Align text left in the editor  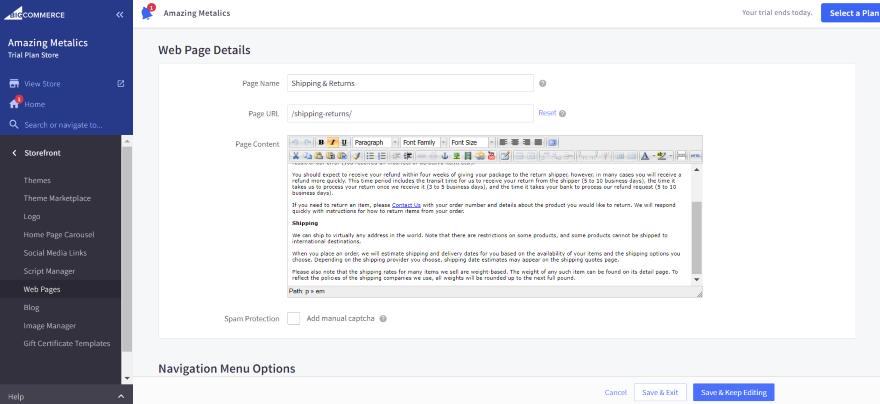pos(503,143)
